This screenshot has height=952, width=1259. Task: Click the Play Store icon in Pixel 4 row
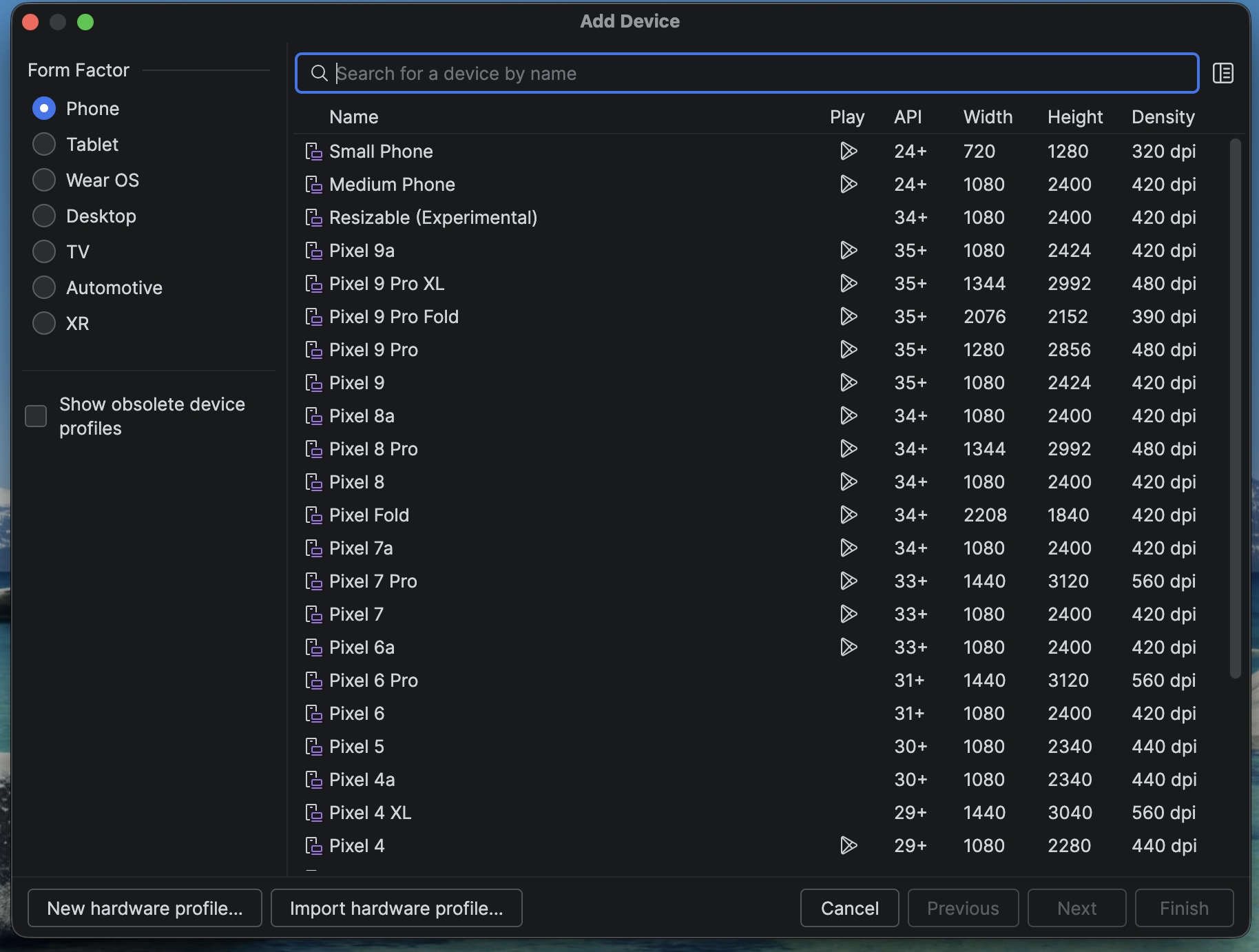pyautogui.click(x=848, y=846)
